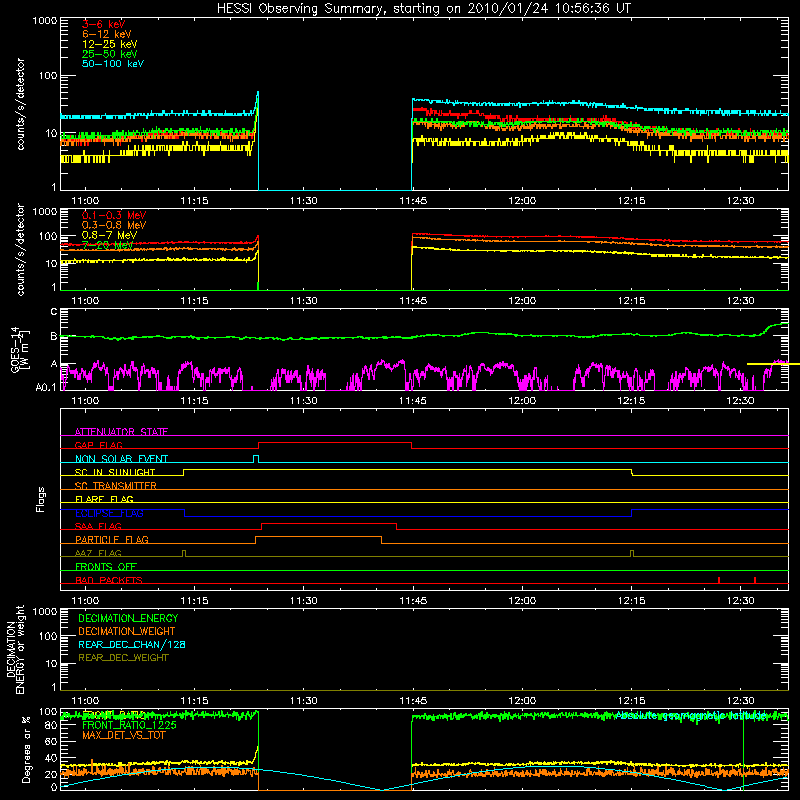Click the NON_SOLAR_EVENT flag label
The image size is (800, 800).
[x=121, y=459]
